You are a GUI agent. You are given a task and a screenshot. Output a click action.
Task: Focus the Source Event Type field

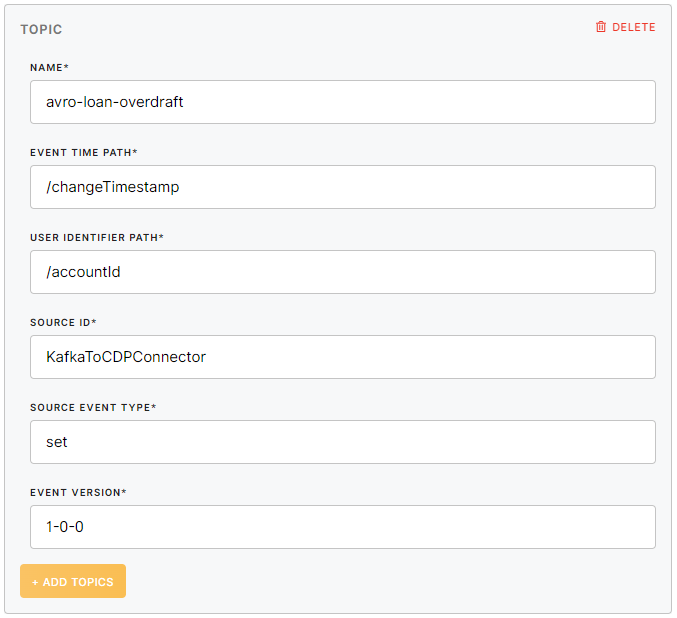[x=343, y=442]
